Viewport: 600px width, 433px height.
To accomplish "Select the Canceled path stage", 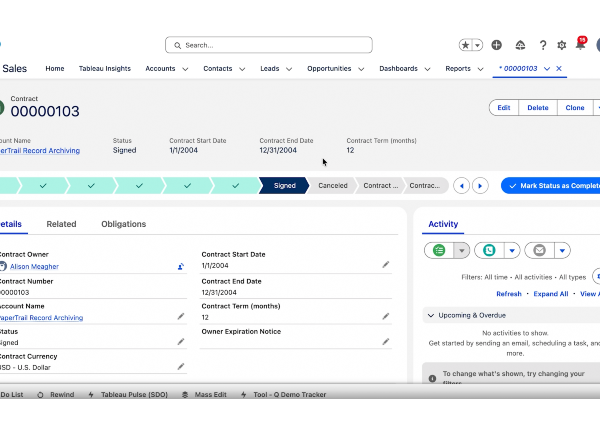I will (x=333, y=186).
